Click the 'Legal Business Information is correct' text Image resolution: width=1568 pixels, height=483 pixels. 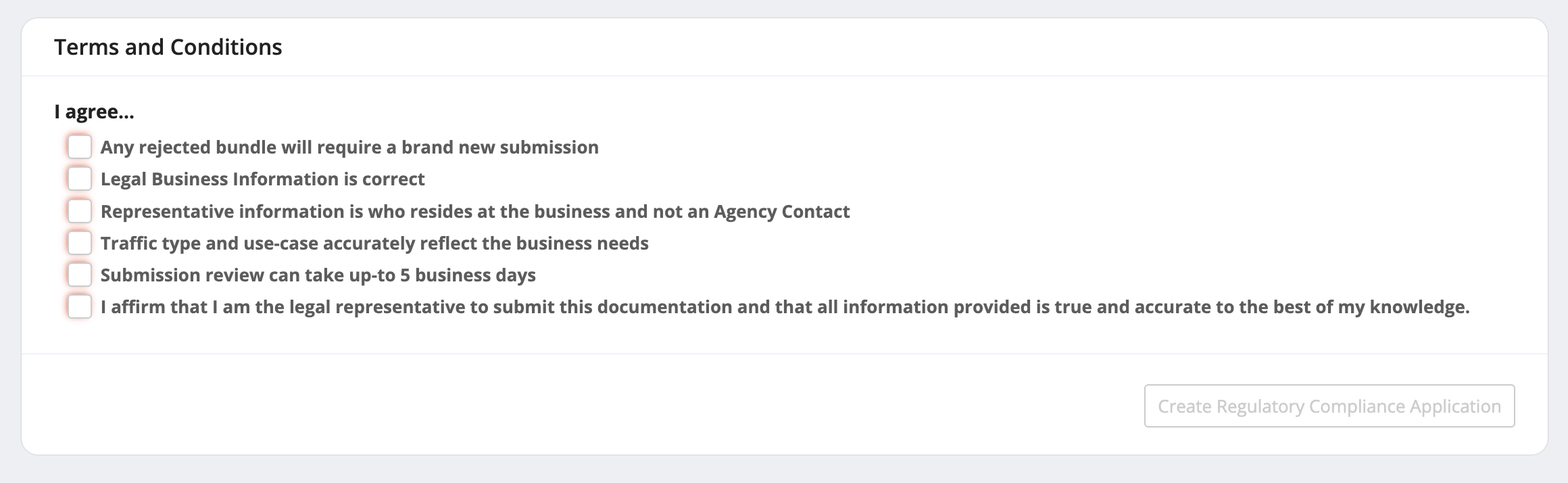(x=262, y=179)
